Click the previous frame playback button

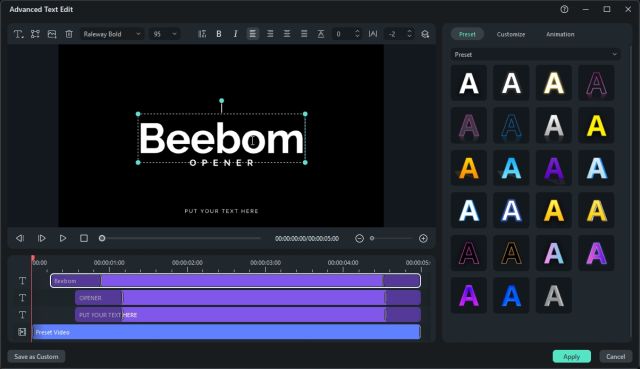(x=20, y=238)
